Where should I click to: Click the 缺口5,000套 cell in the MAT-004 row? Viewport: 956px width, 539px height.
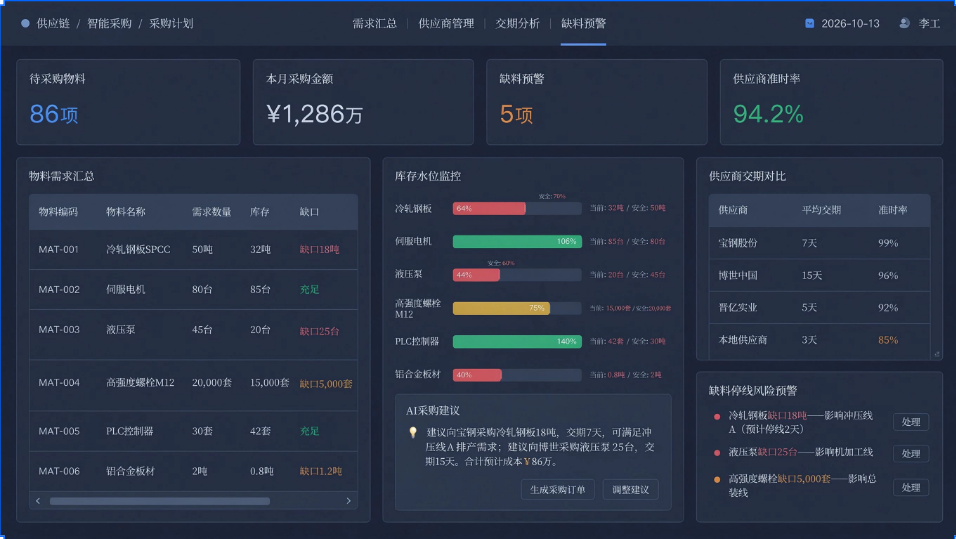tap(326, 384)
